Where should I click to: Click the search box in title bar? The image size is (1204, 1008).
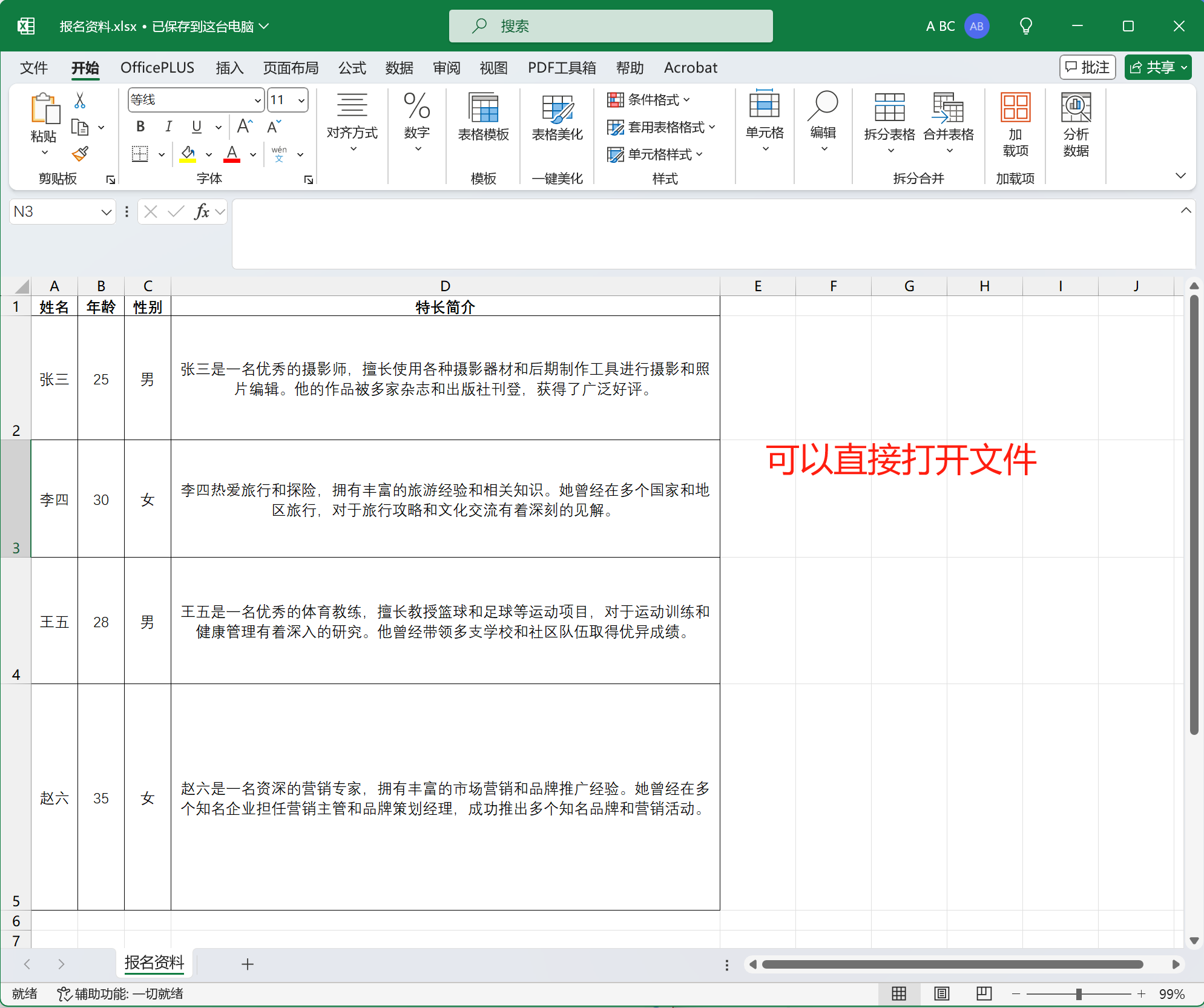point(610,26)
